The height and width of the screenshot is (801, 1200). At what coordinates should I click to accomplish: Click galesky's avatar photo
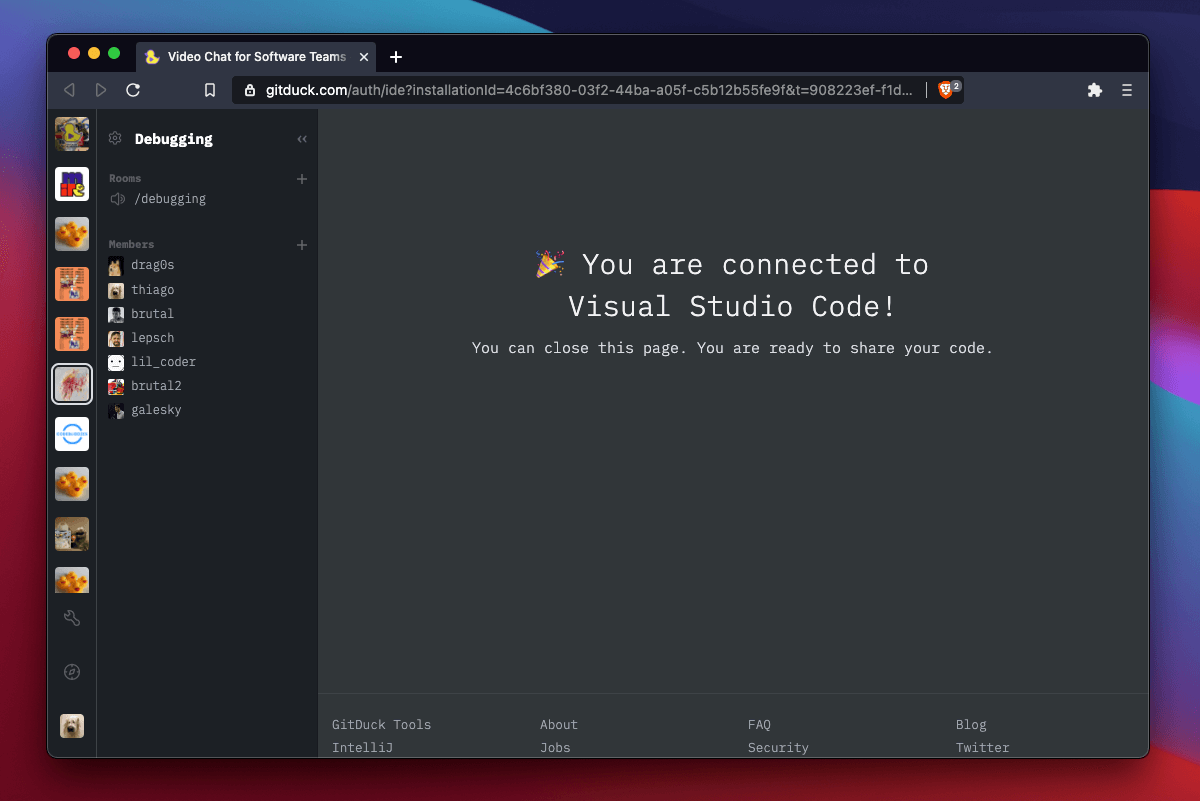tap(116, 410)
